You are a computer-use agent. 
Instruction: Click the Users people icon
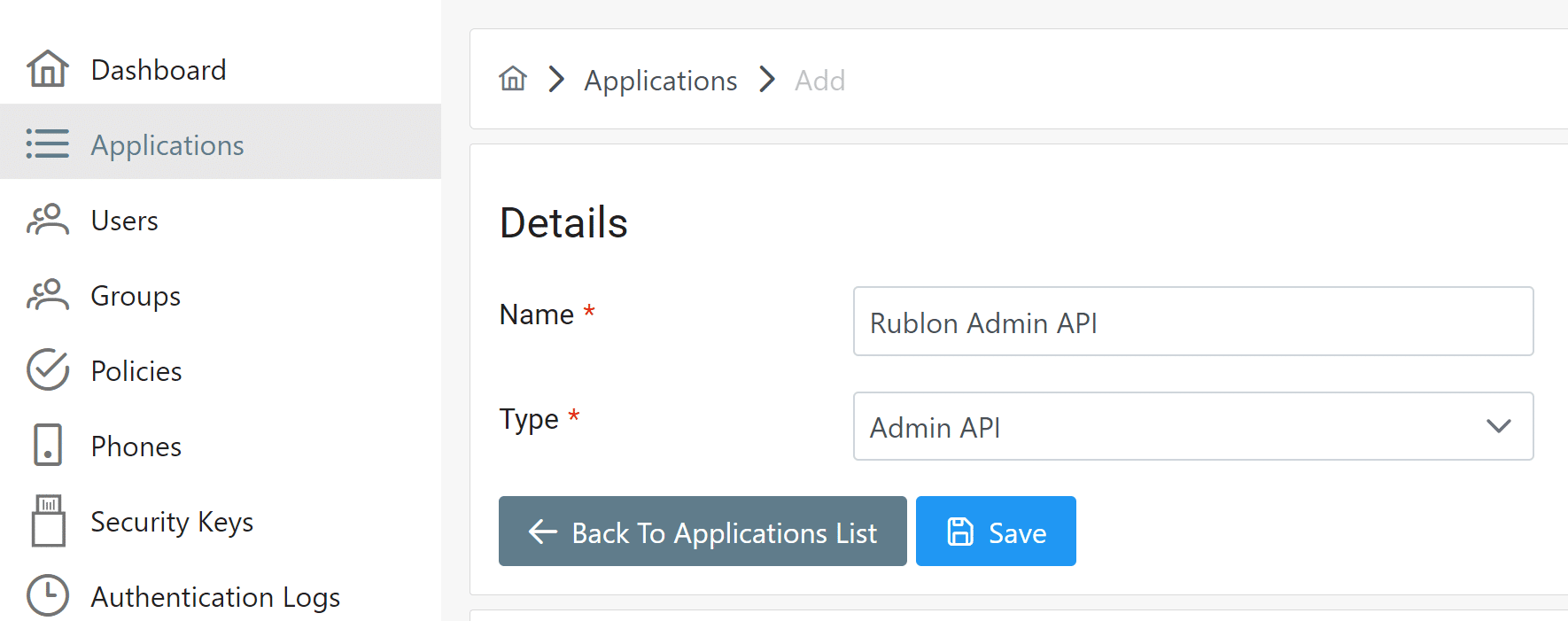(x=48, y=220)
